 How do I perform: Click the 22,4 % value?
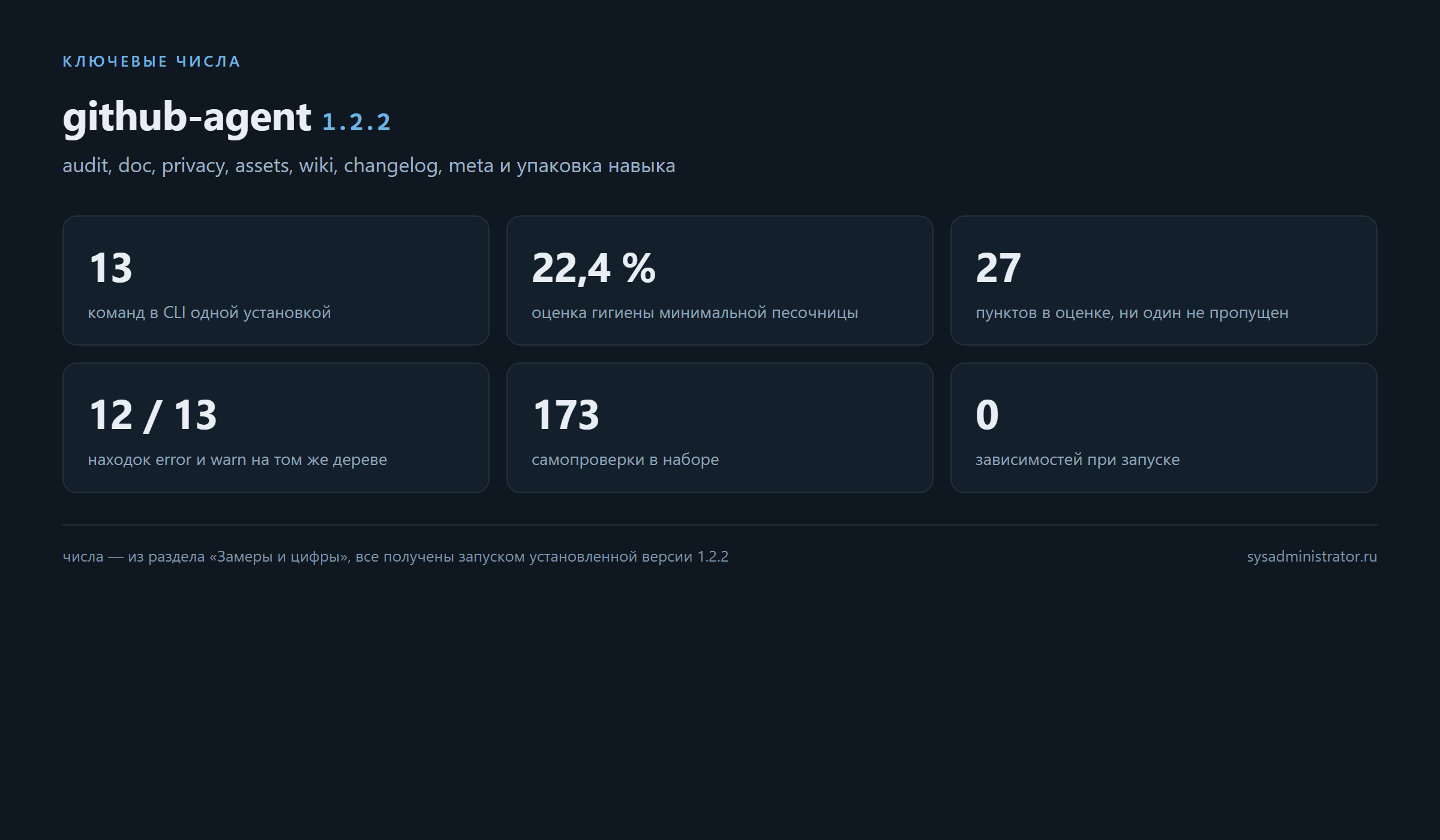coord(593,268)
